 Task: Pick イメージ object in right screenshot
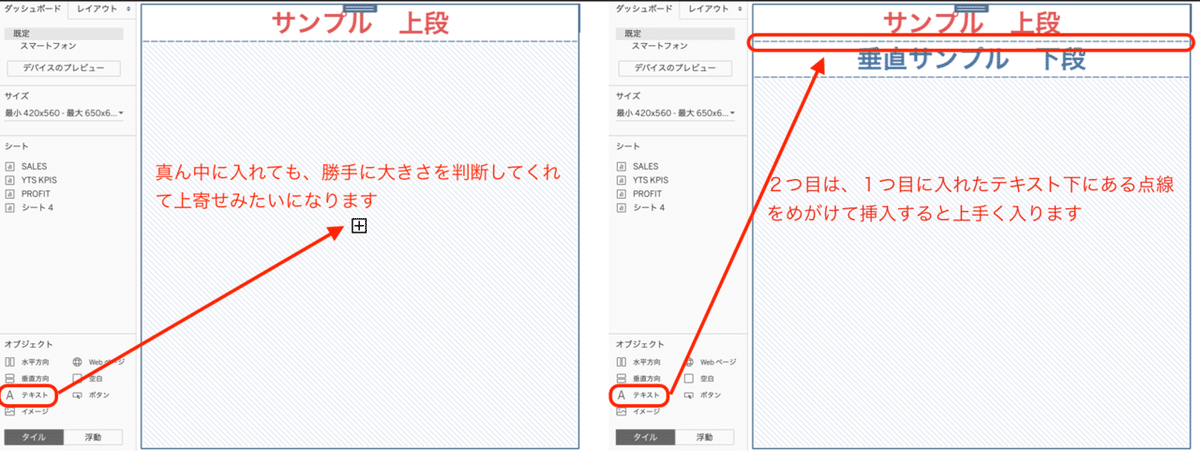point(640,411)
